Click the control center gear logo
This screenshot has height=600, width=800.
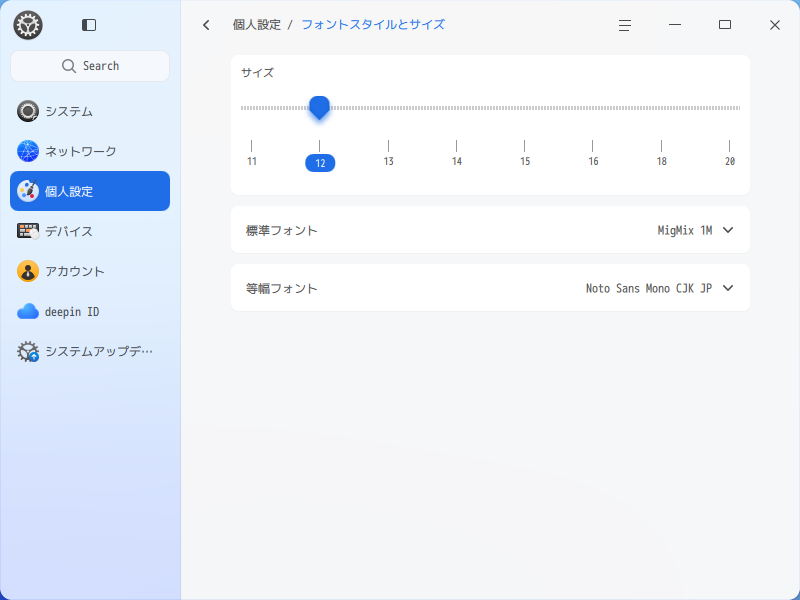click(x=28, y=25)
